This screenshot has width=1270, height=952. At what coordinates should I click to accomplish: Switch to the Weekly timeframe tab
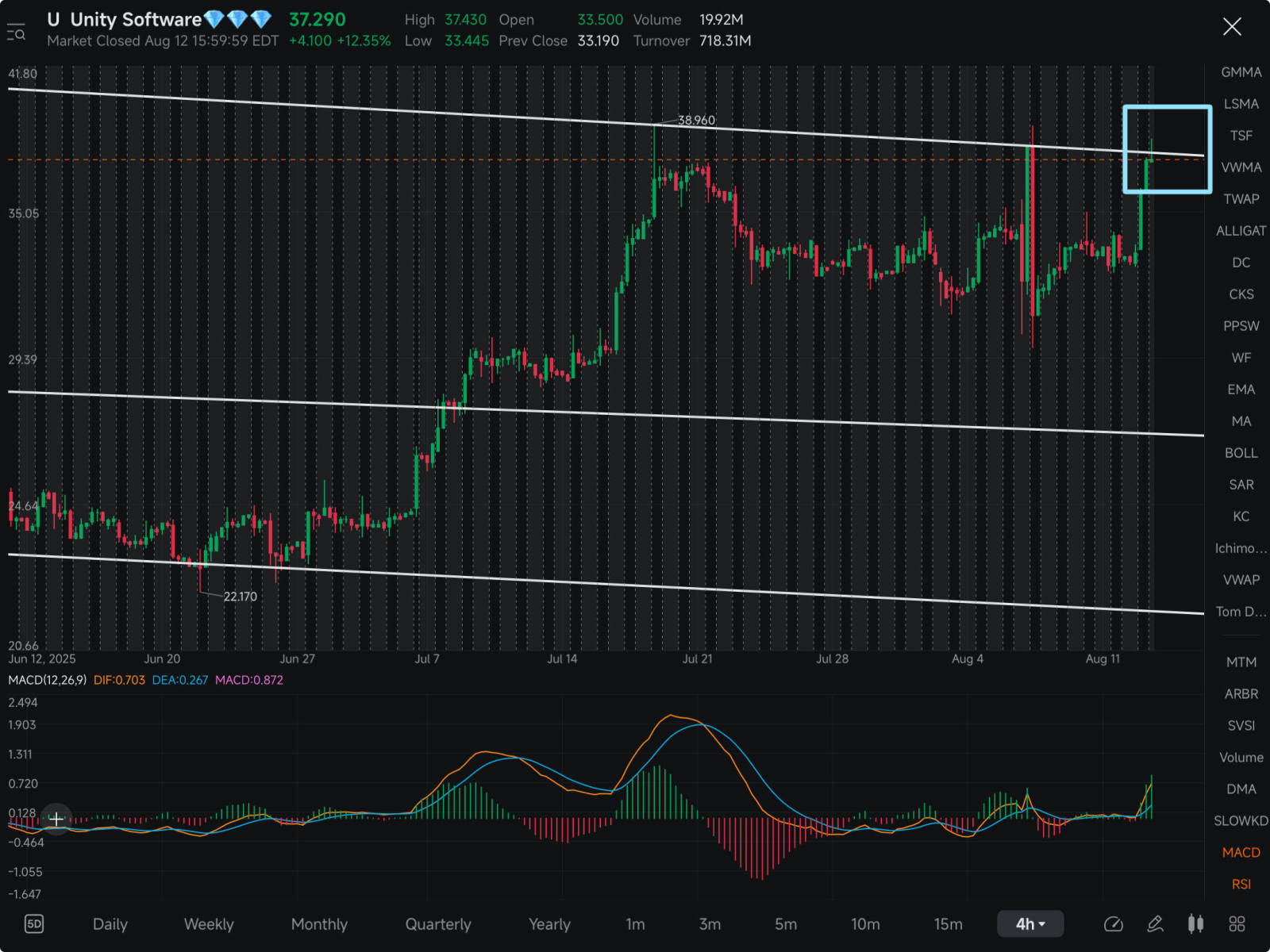click(x=209, y=923)
